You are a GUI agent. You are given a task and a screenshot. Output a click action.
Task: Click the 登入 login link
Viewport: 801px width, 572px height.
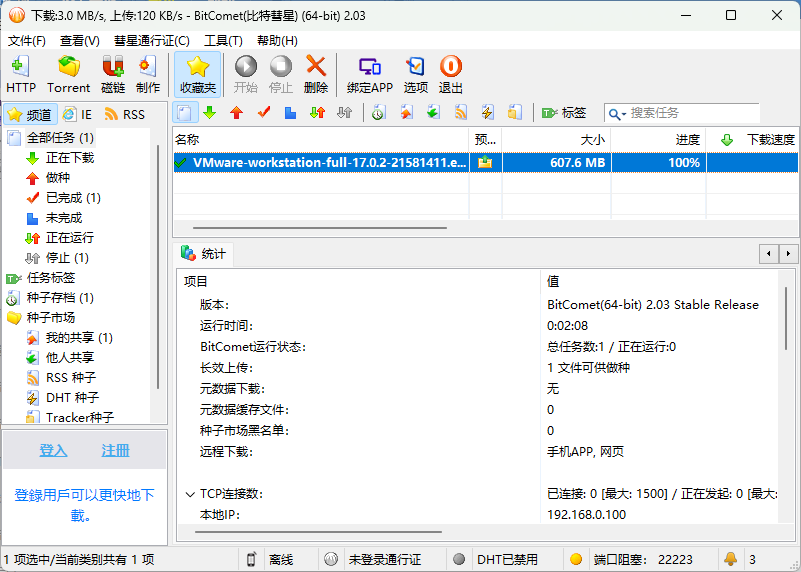tap(53, 450)
